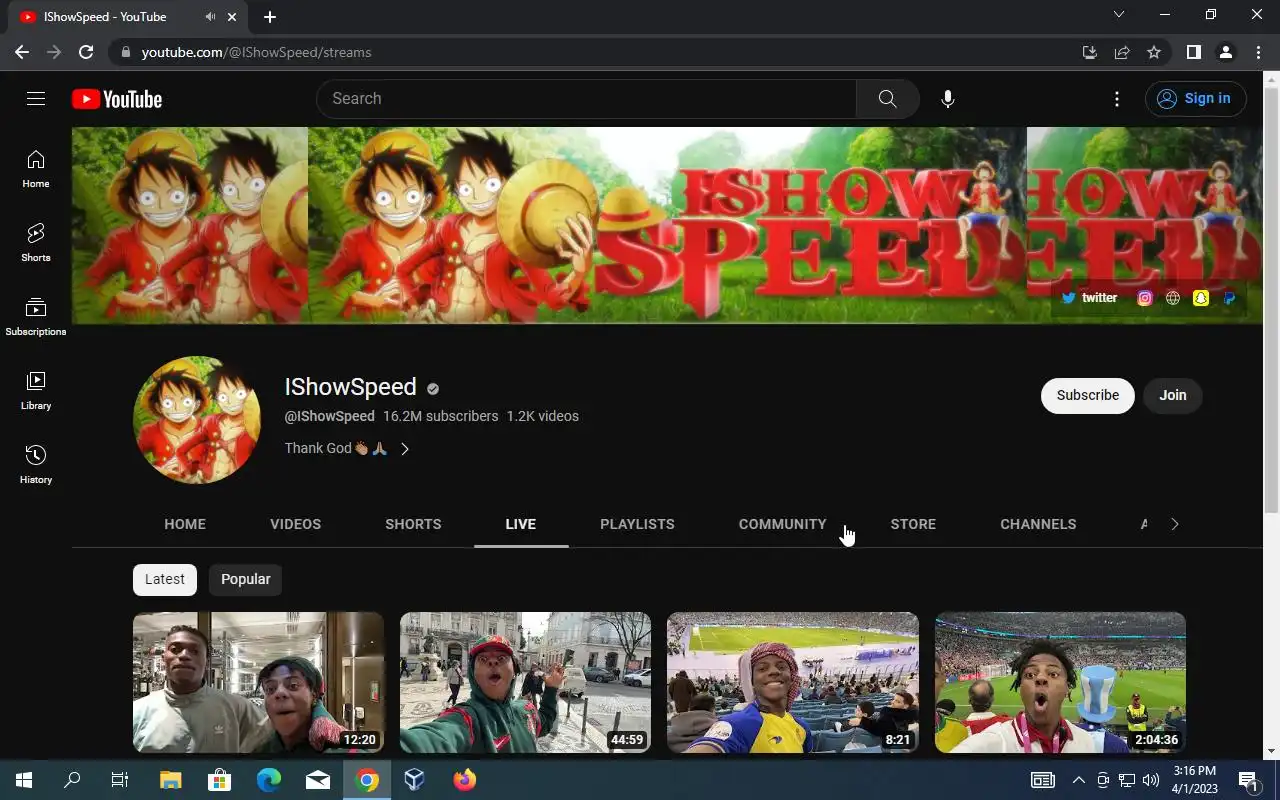1280x800 pixels.
Task: Open the Instagram link on banner
Action: (1145, 298)
